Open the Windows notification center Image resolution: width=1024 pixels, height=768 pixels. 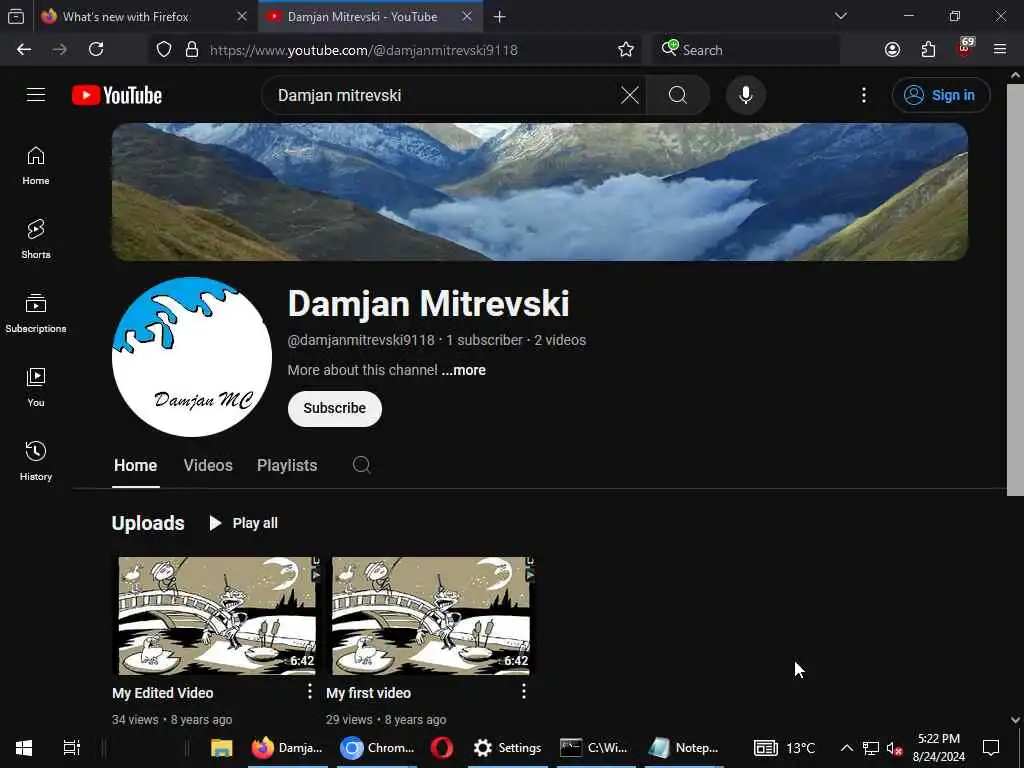coord(991,748)
